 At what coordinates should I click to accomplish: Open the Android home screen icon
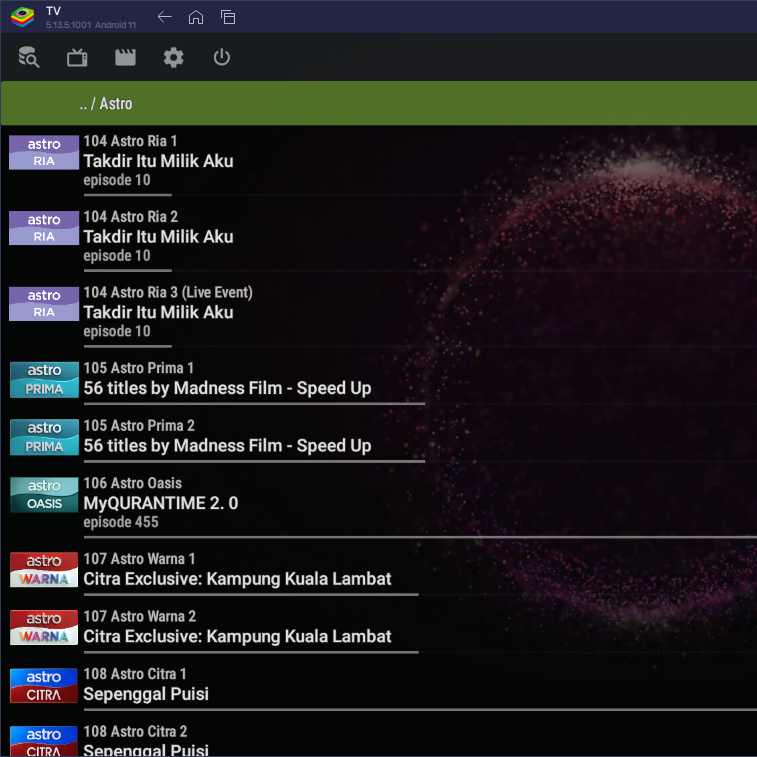196,17
